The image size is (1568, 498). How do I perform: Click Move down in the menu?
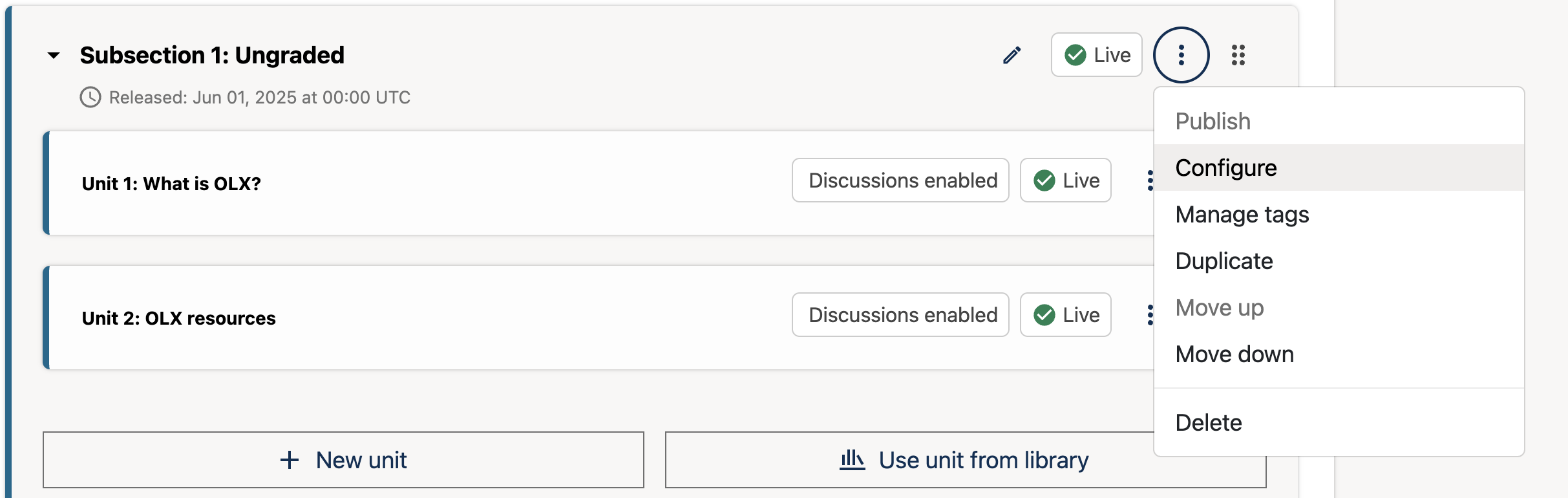point(1234,354)
